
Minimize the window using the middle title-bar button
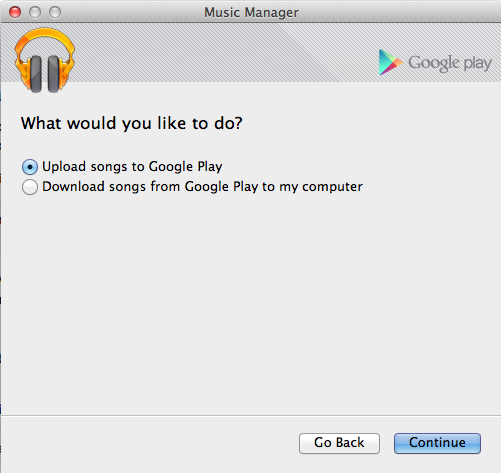(x=35, y=12)
